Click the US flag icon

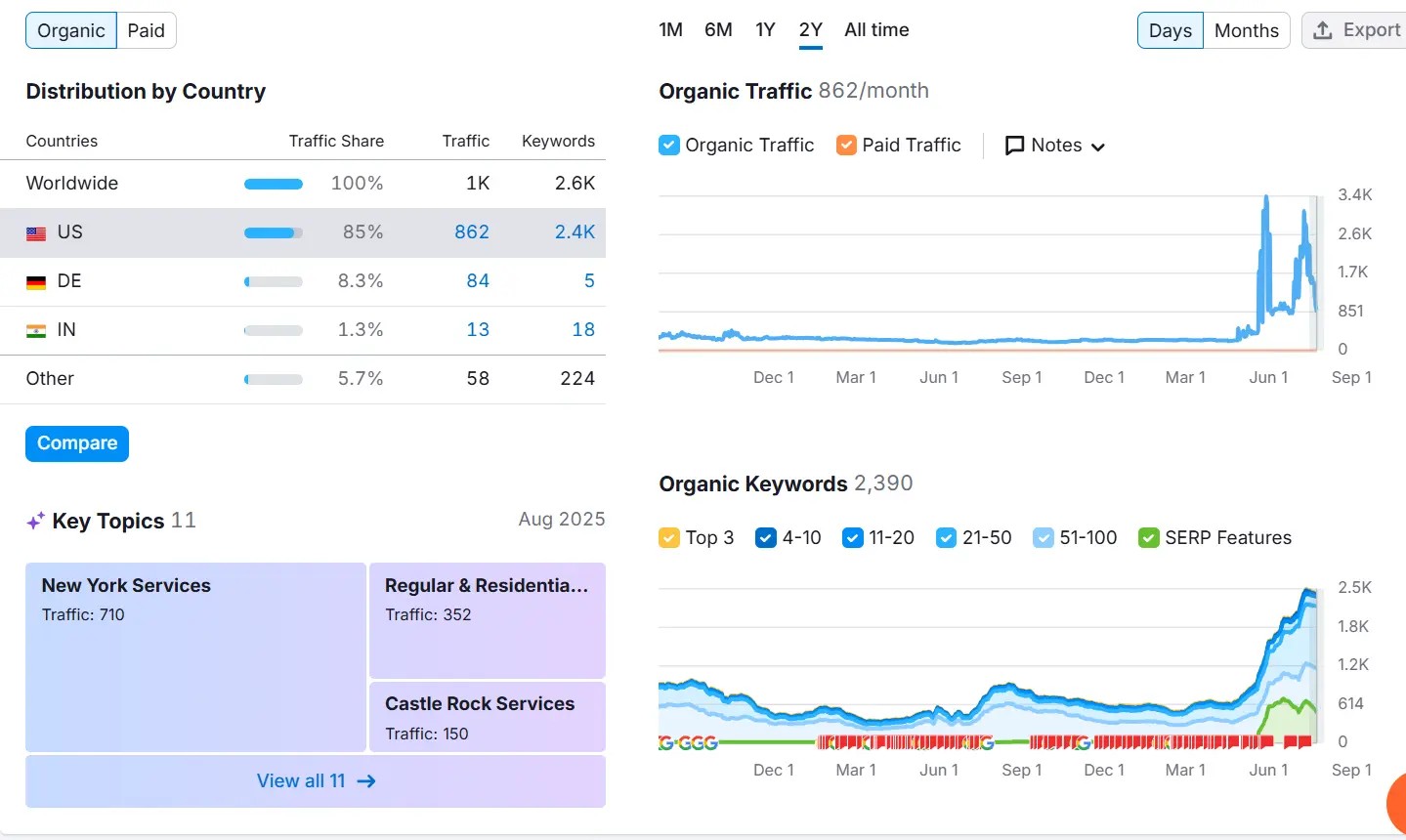pyautogui.click(x=36, y=233)
